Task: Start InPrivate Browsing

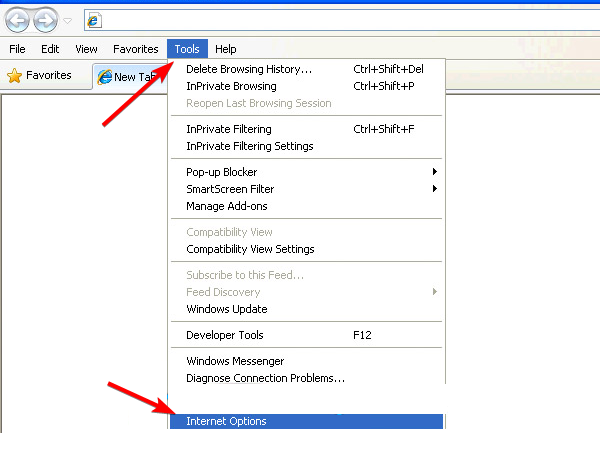Action: 307,86
